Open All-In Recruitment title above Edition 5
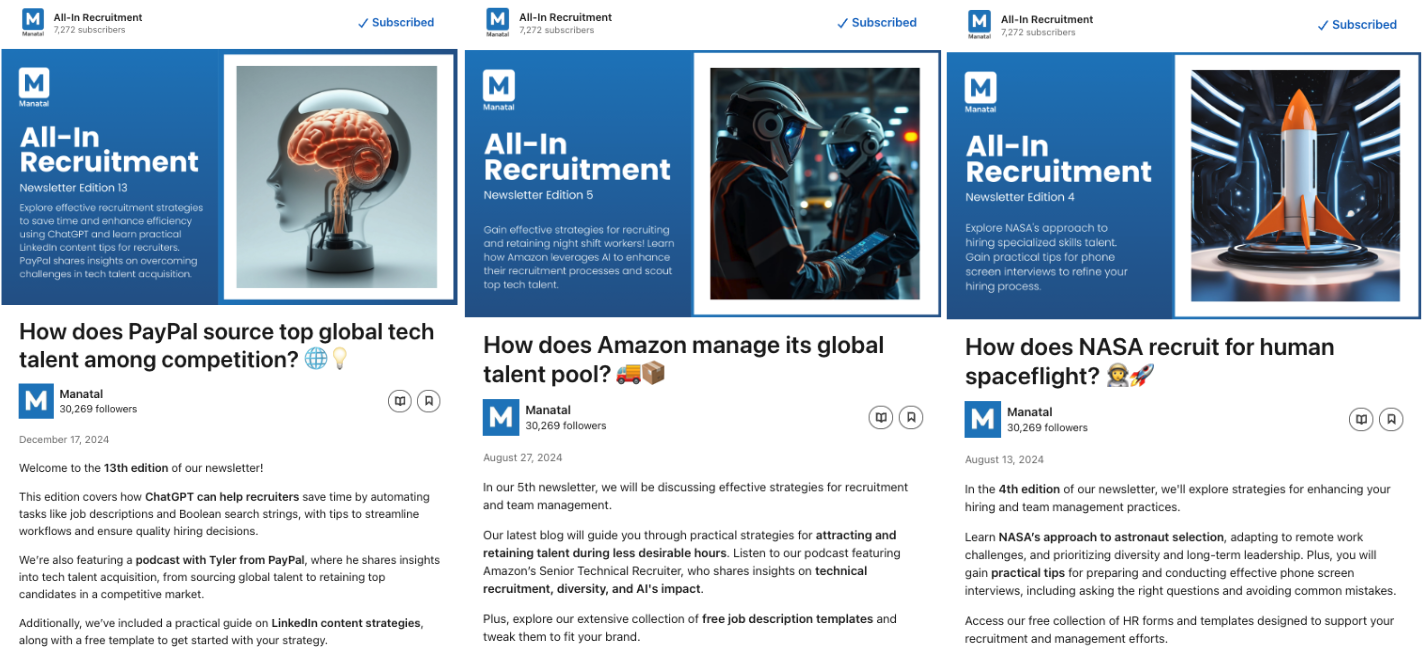 coord(565,17)
